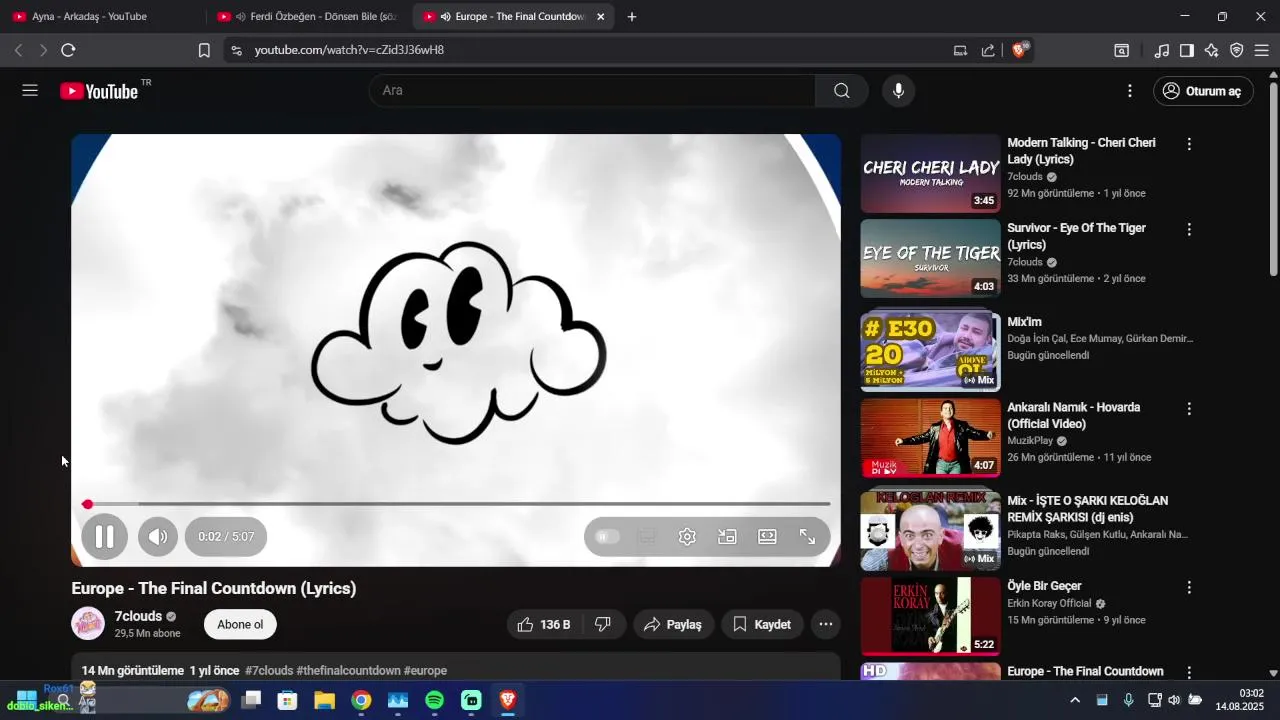Click the red video progress bar scrubber
The width and height of the screenshot is (1280, 720).
point(88,504)
